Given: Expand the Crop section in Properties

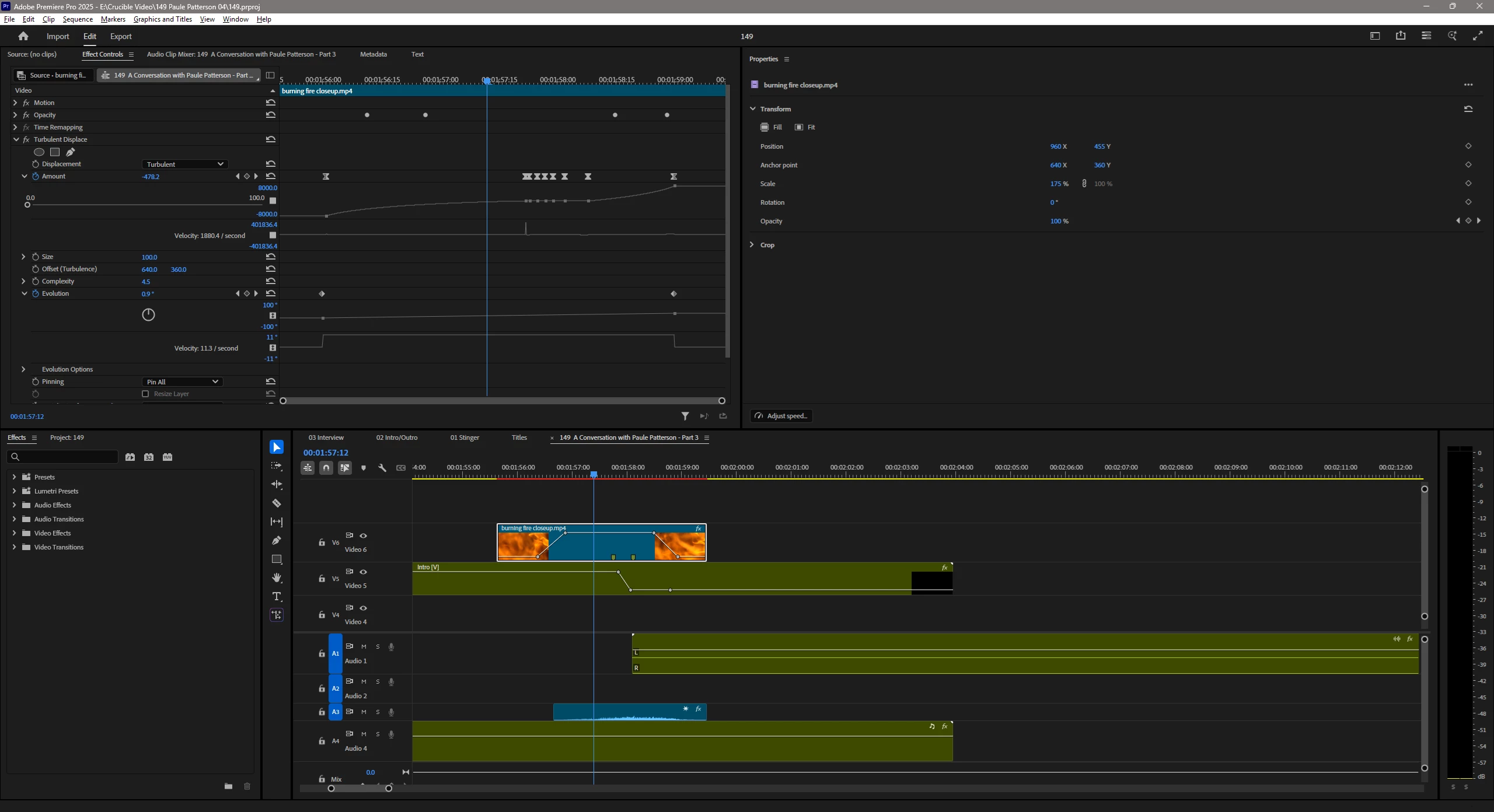Looking at the screenshot, I should 752,245.
